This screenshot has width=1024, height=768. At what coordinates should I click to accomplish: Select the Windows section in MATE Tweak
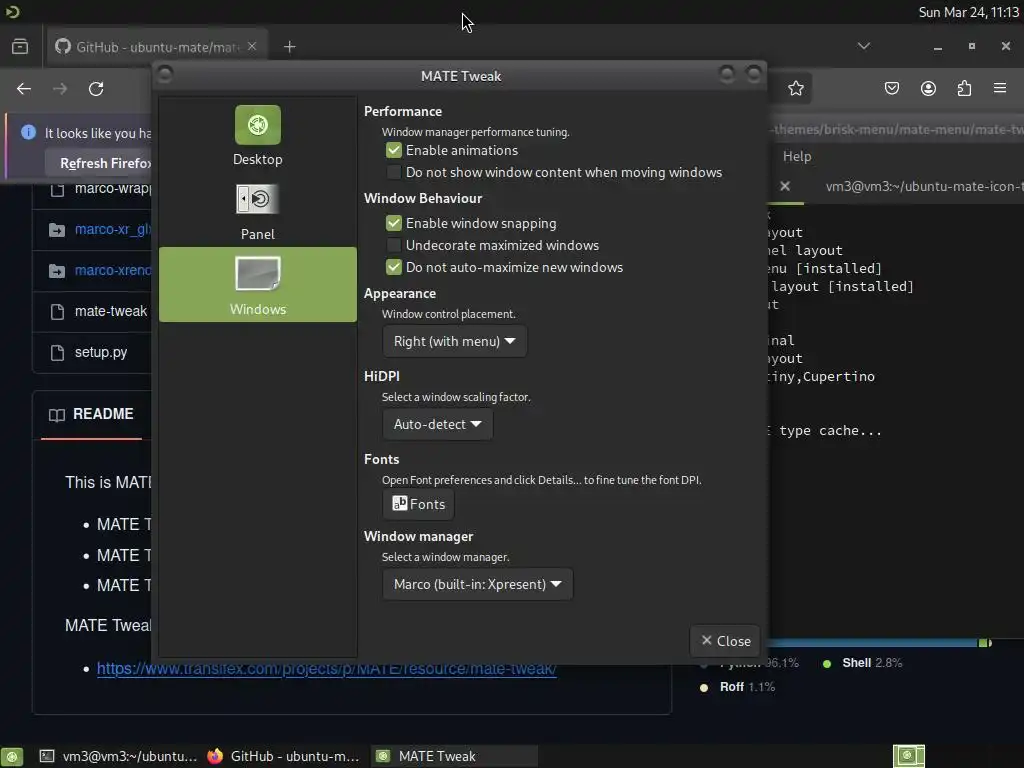pyautogui.click(x=257, y=284)
